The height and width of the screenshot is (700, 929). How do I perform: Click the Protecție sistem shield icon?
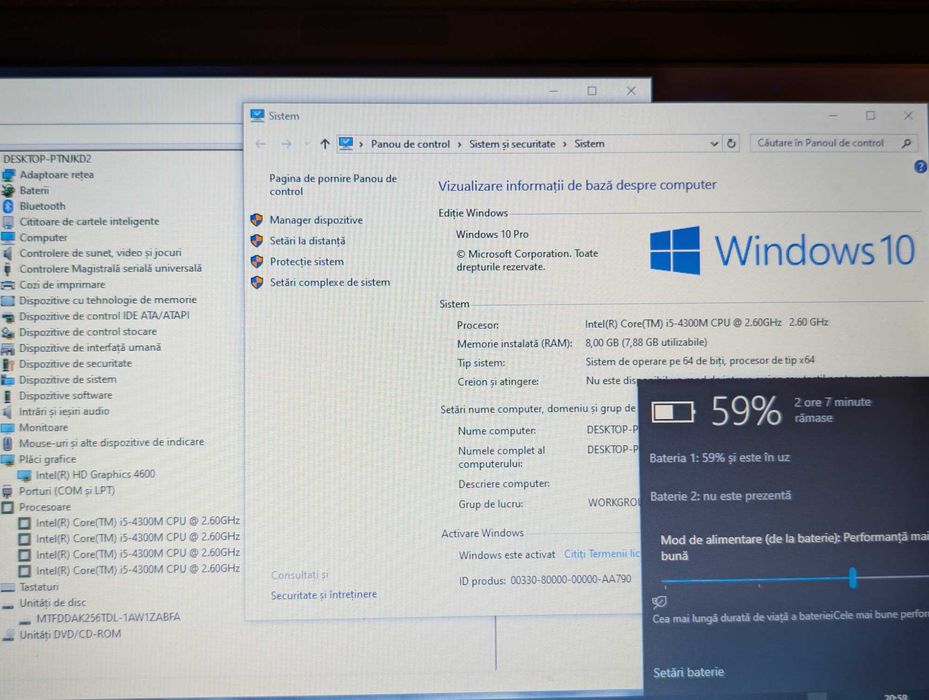(257, 261)
